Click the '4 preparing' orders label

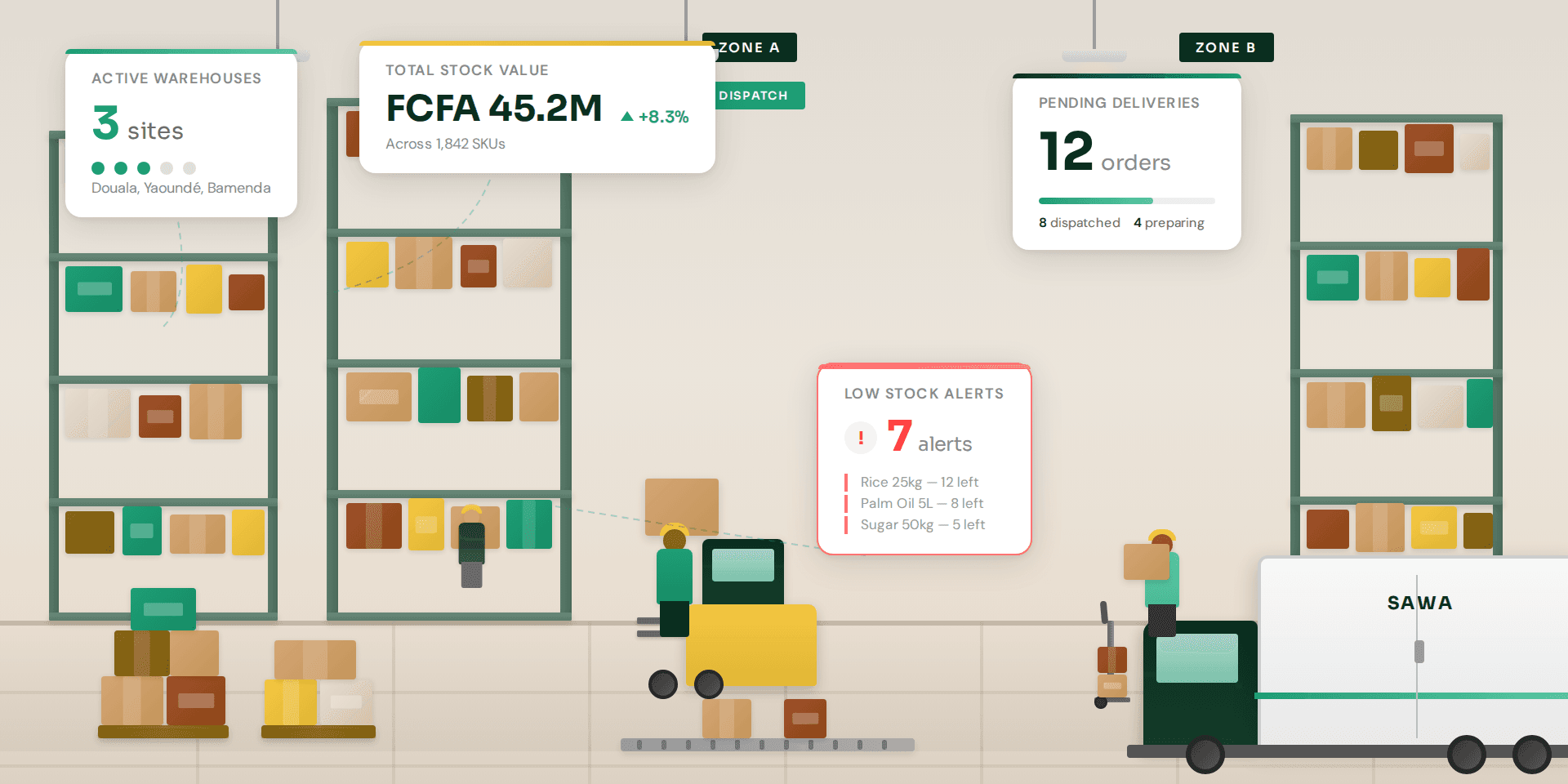[1169, 223]
